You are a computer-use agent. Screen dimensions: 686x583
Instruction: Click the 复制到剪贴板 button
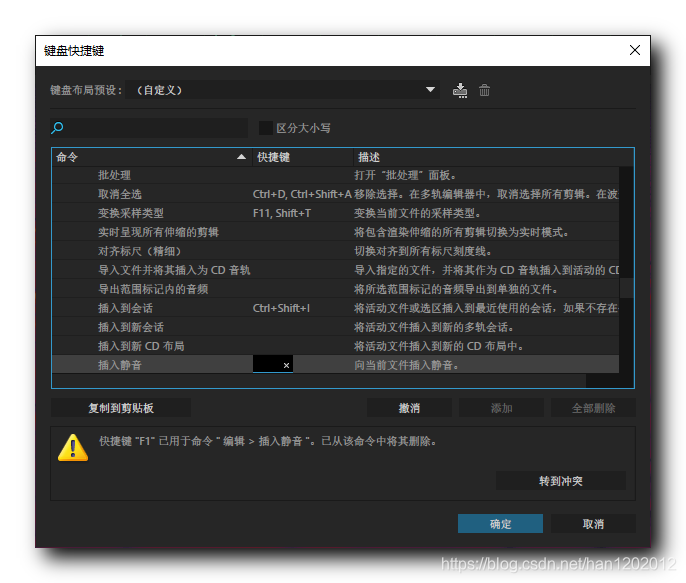click(x=121, y=408)
